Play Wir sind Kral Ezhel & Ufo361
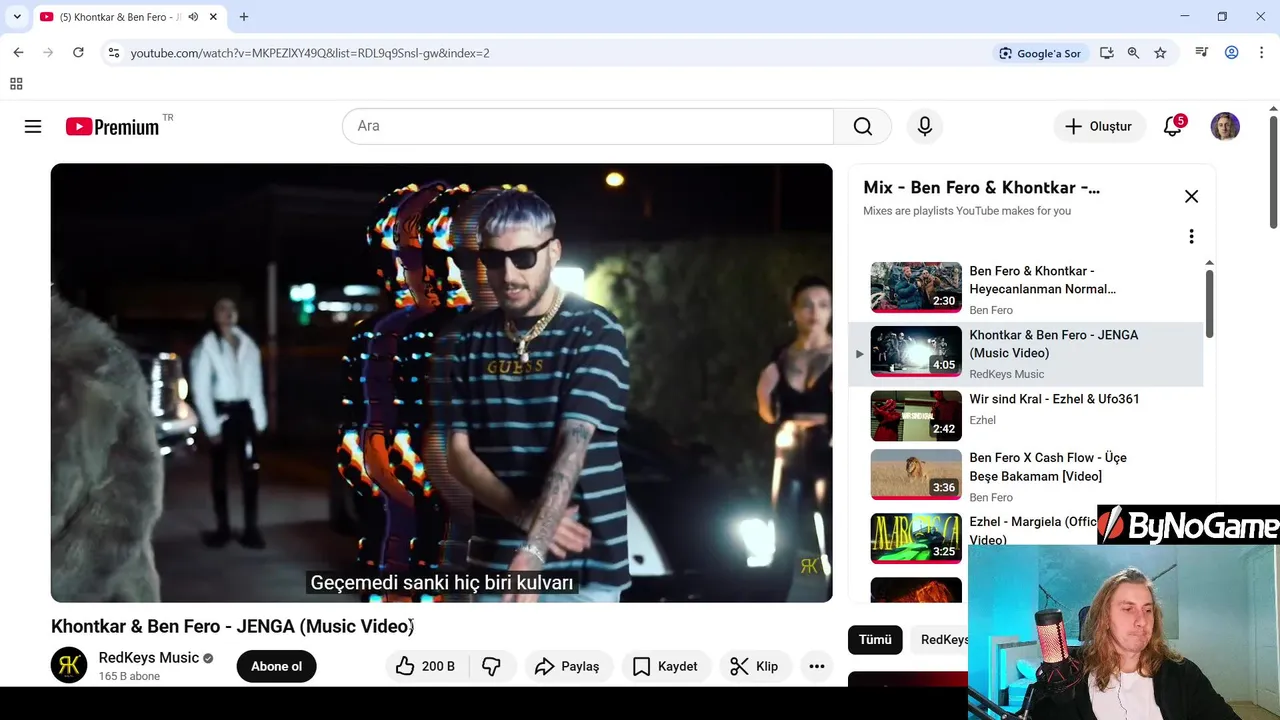Screen dimensions: 1280x720 1026,415
